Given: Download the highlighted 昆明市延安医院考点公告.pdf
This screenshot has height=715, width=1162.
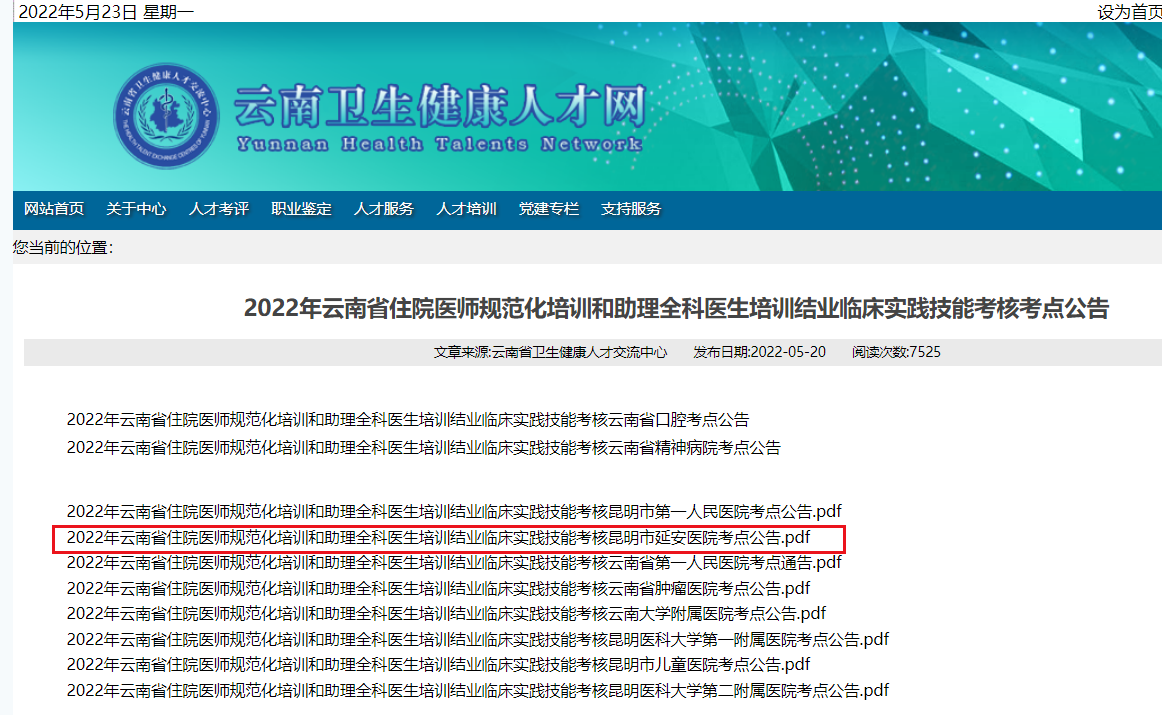Looking at the screenshot, I should click(x=438, y=538).
